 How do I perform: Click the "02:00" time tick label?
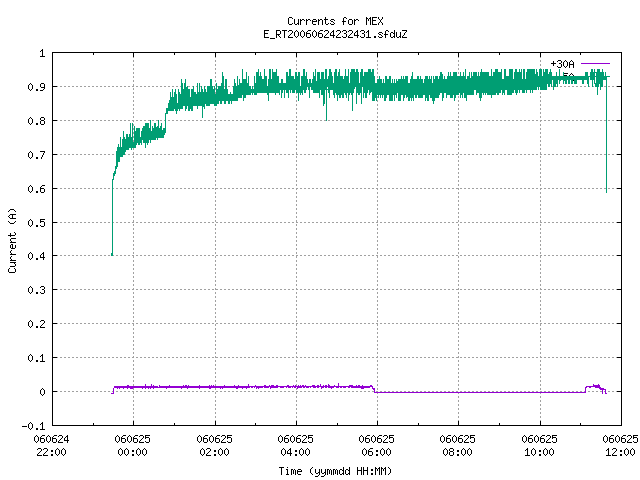pyautogui.click(x=214, y=452)
